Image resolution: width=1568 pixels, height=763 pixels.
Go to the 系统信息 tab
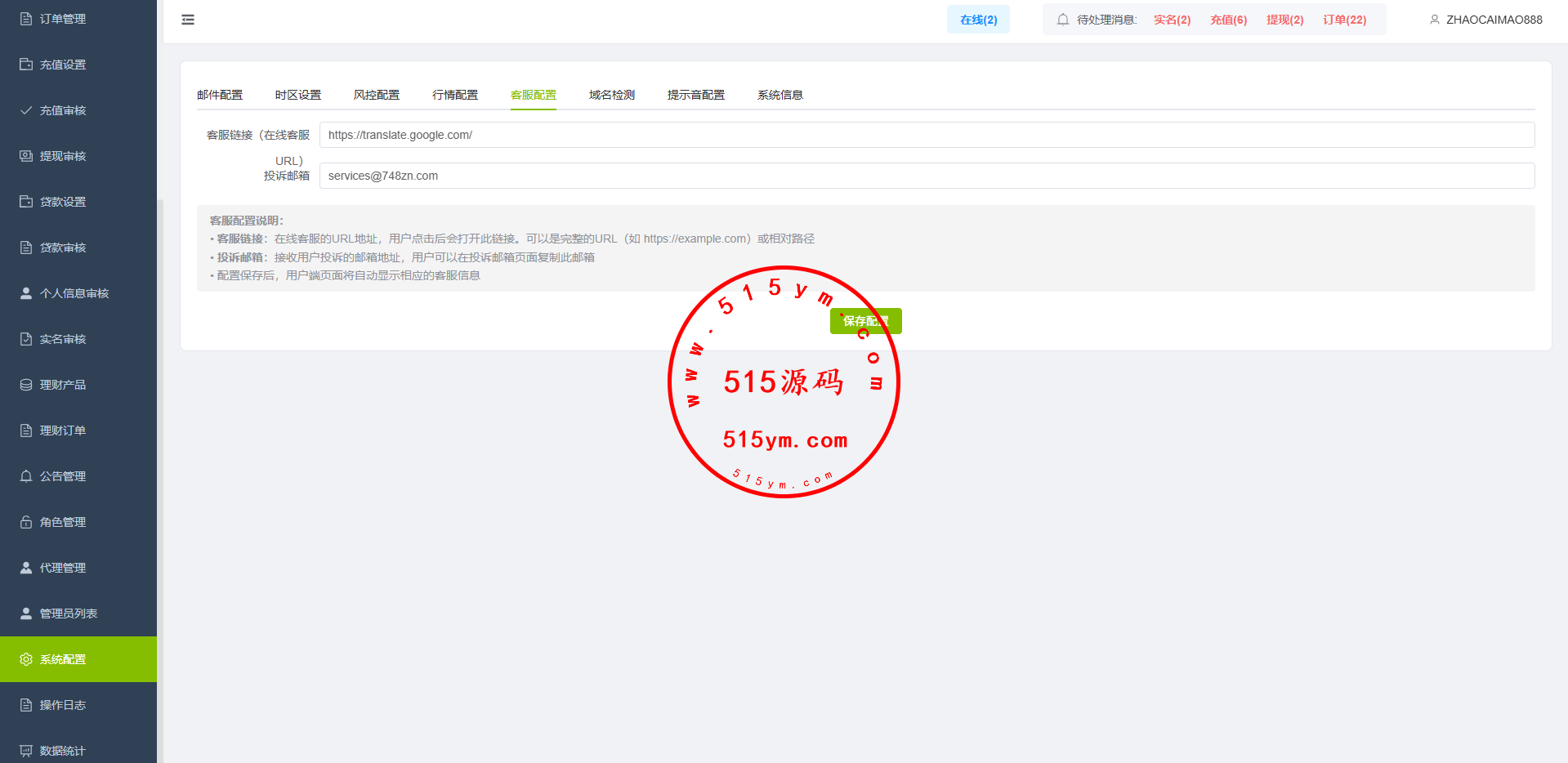780,95
